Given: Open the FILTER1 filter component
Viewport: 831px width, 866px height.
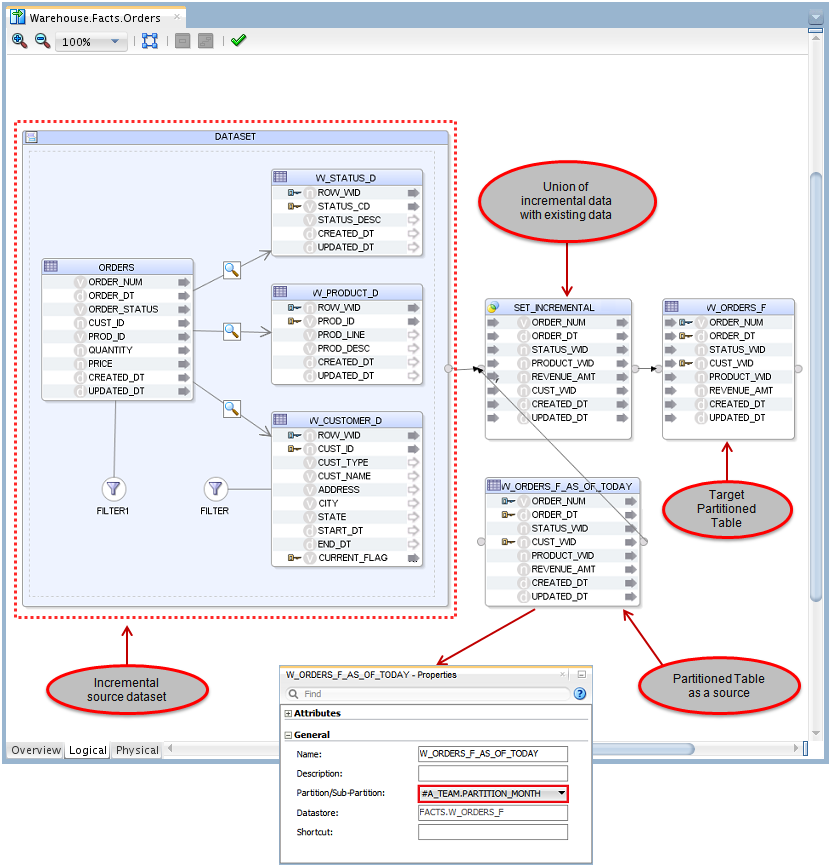Looking at the screenshot, I should click(x=113, y=490).
